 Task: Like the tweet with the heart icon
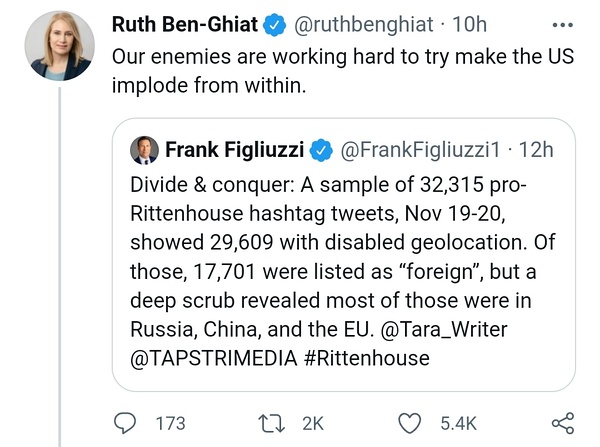click(410, 423)
